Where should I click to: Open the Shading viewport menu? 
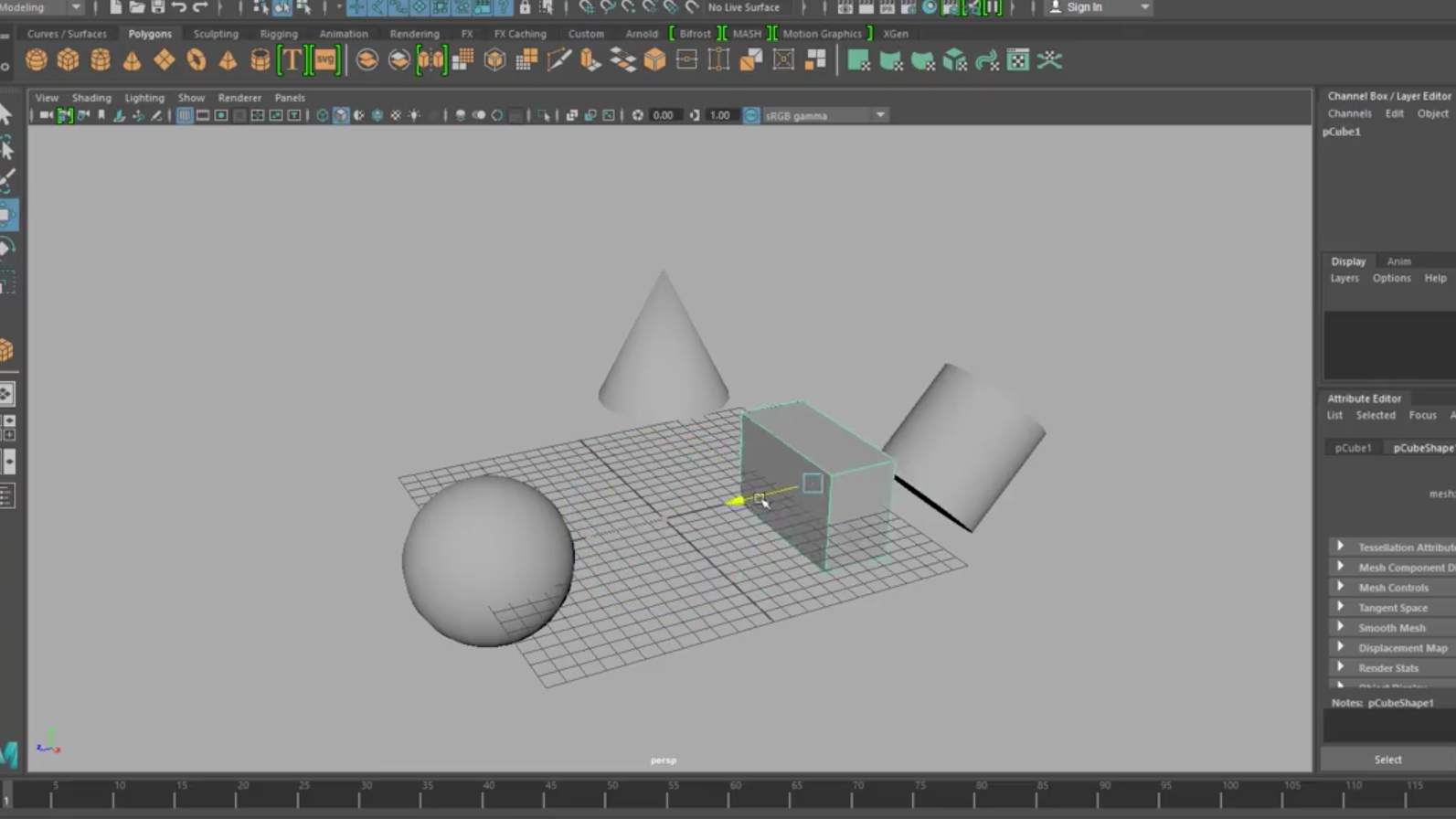91,98
